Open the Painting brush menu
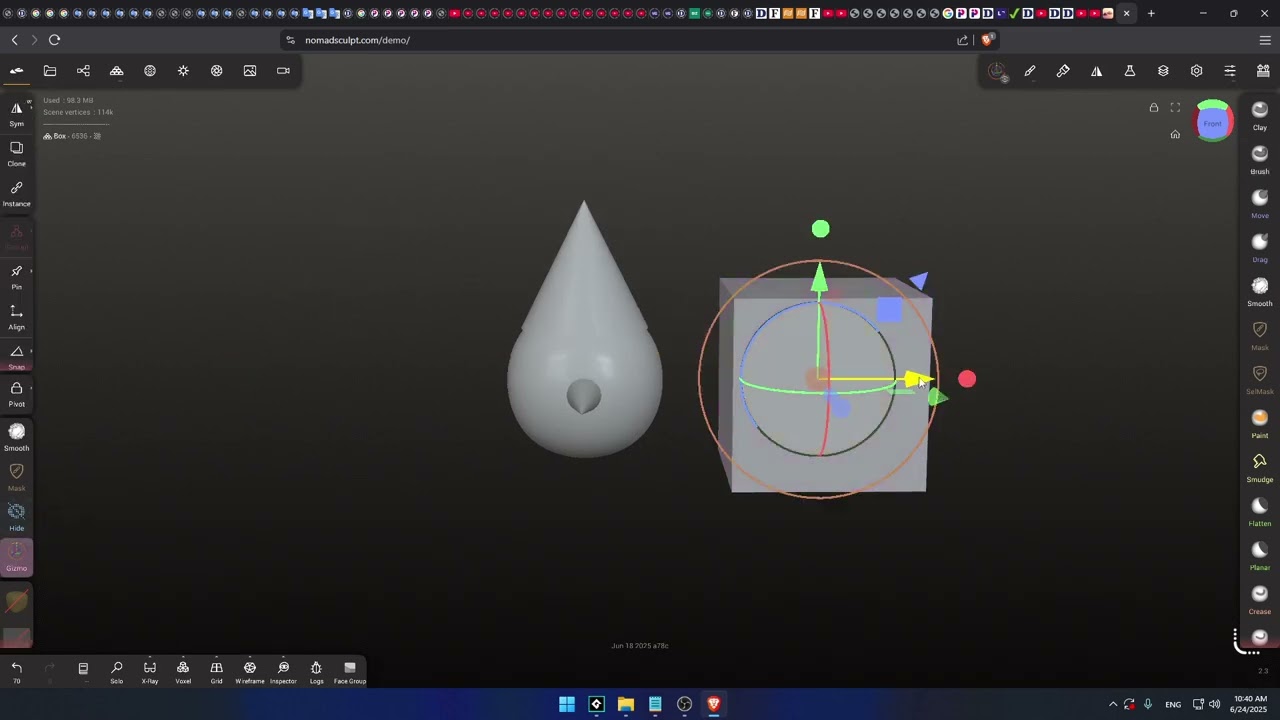The width and height of the screenshot is (1280, 720). [x=1063, y=71]
